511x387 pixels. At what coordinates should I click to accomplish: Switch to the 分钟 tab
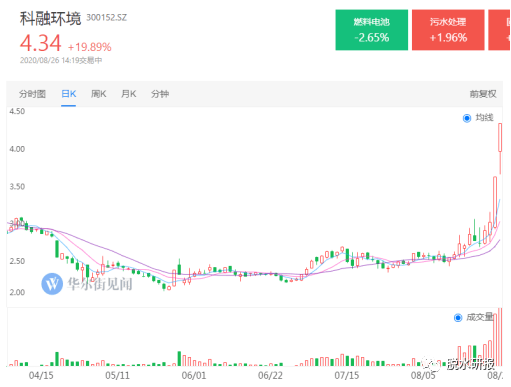tap(160, 94)
